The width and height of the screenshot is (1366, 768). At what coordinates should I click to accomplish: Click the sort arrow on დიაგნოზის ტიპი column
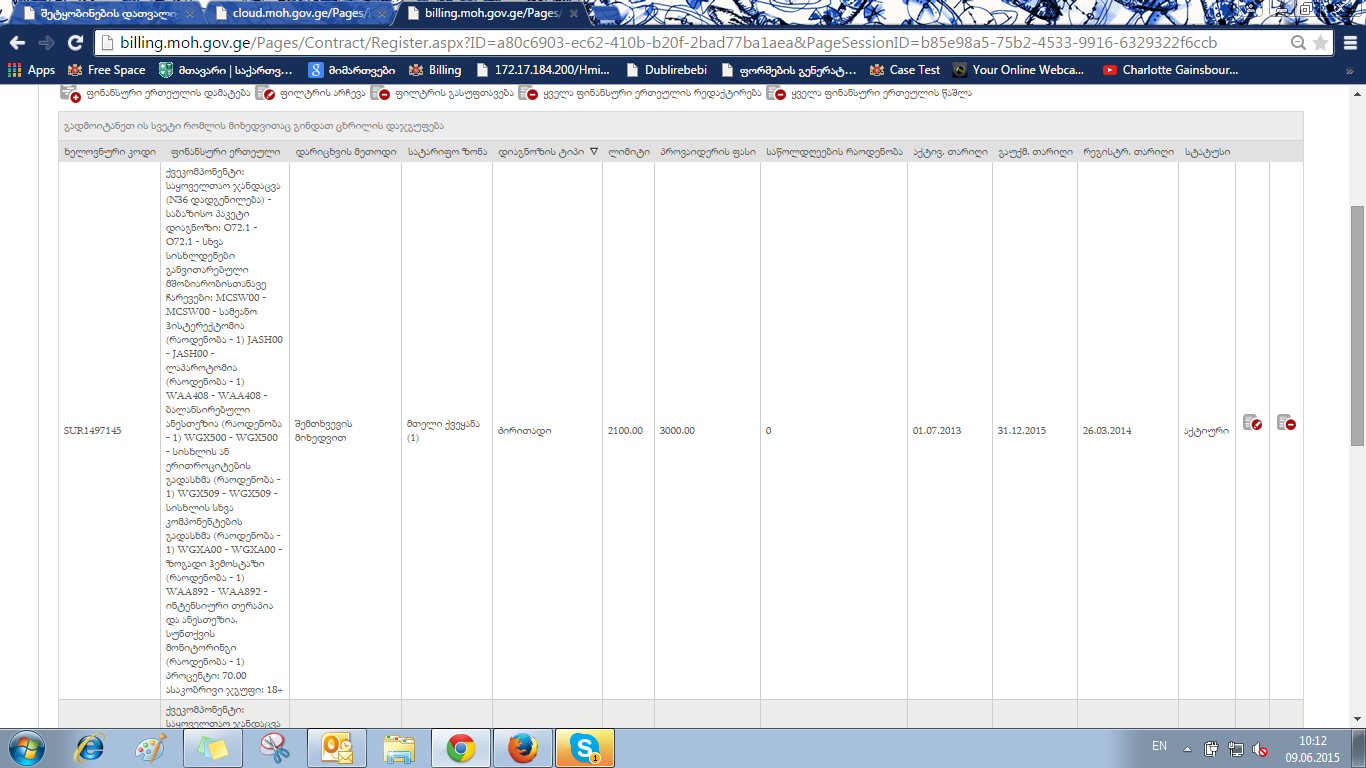tap(594, 152)
